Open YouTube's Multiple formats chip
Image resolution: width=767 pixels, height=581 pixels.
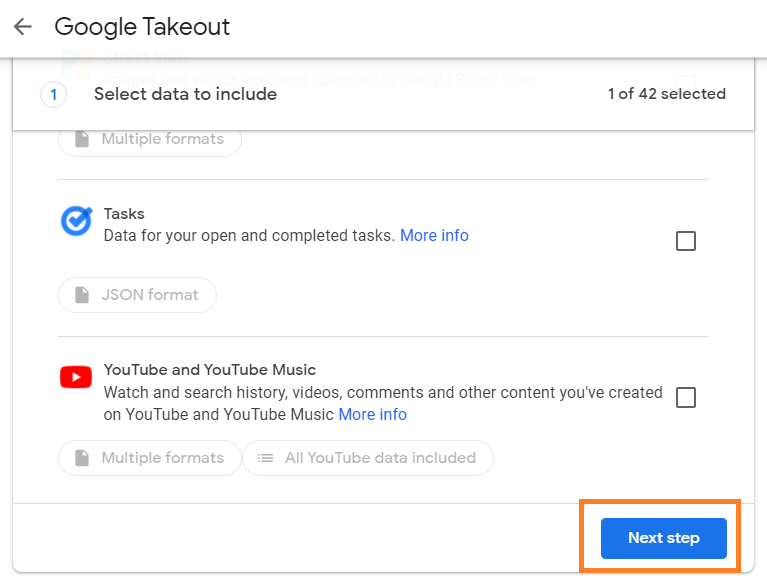[150, 458]
